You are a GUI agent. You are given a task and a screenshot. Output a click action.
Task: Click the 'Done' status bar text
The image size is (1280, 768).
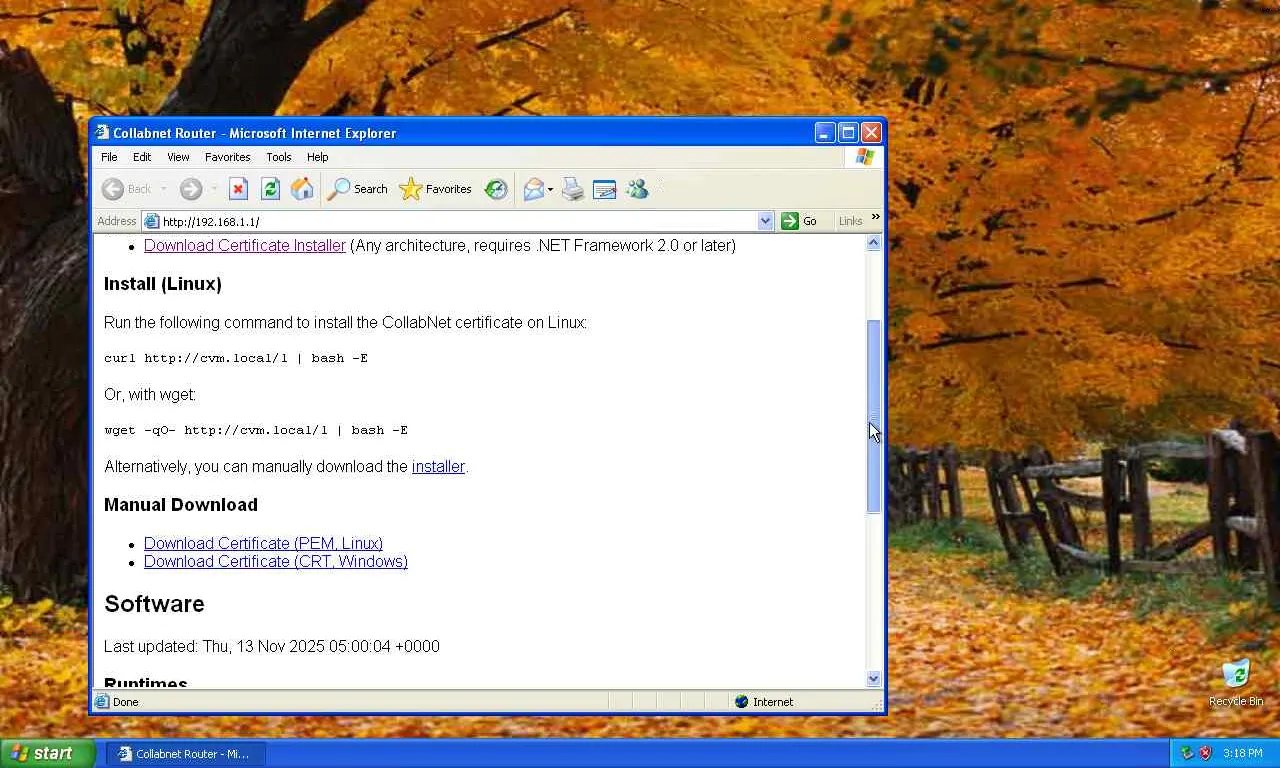126,702
